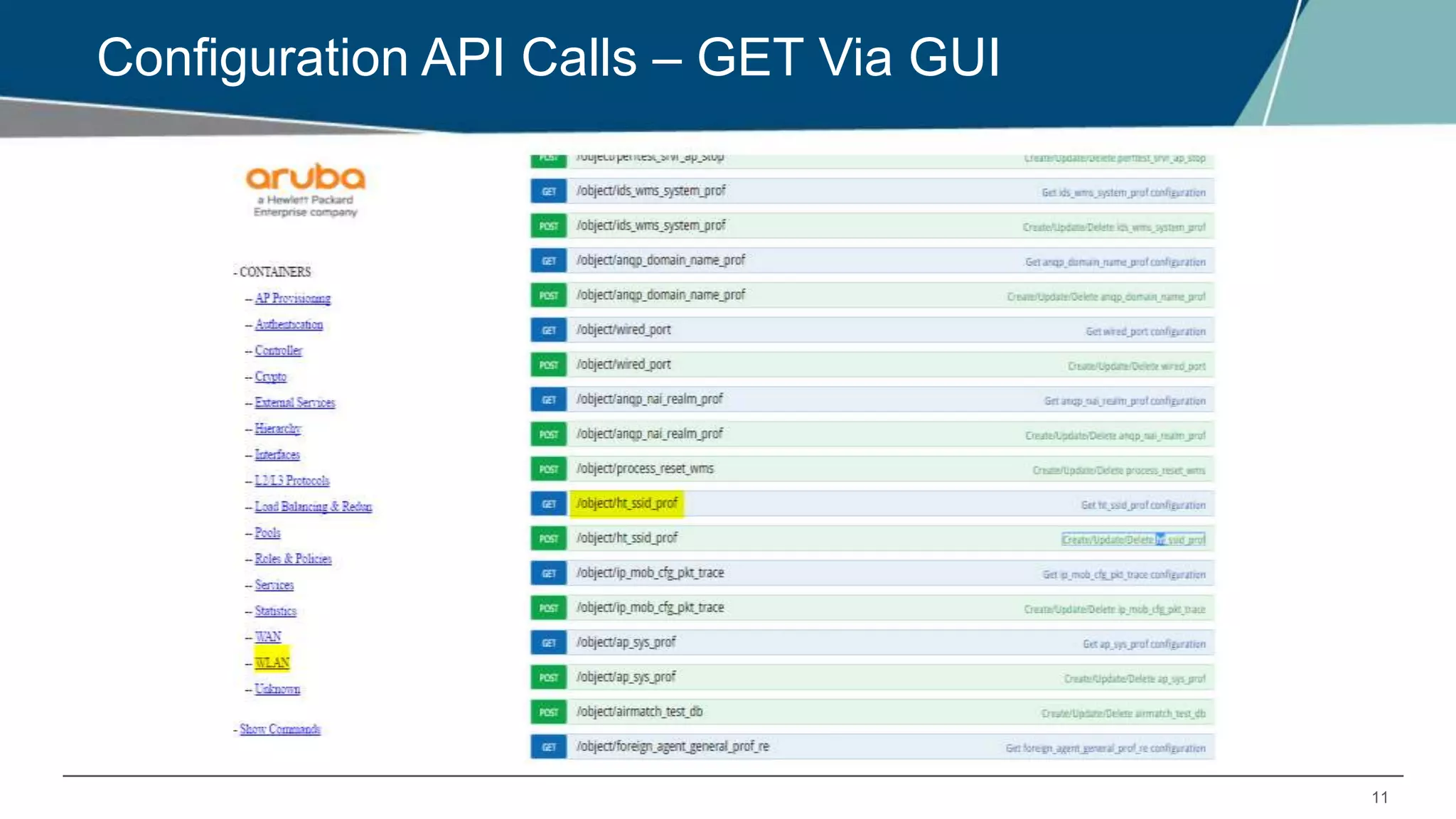The width and height of the screenshot is (1456, 819).
Task: Open External Services container link
Action: (295, 402)
